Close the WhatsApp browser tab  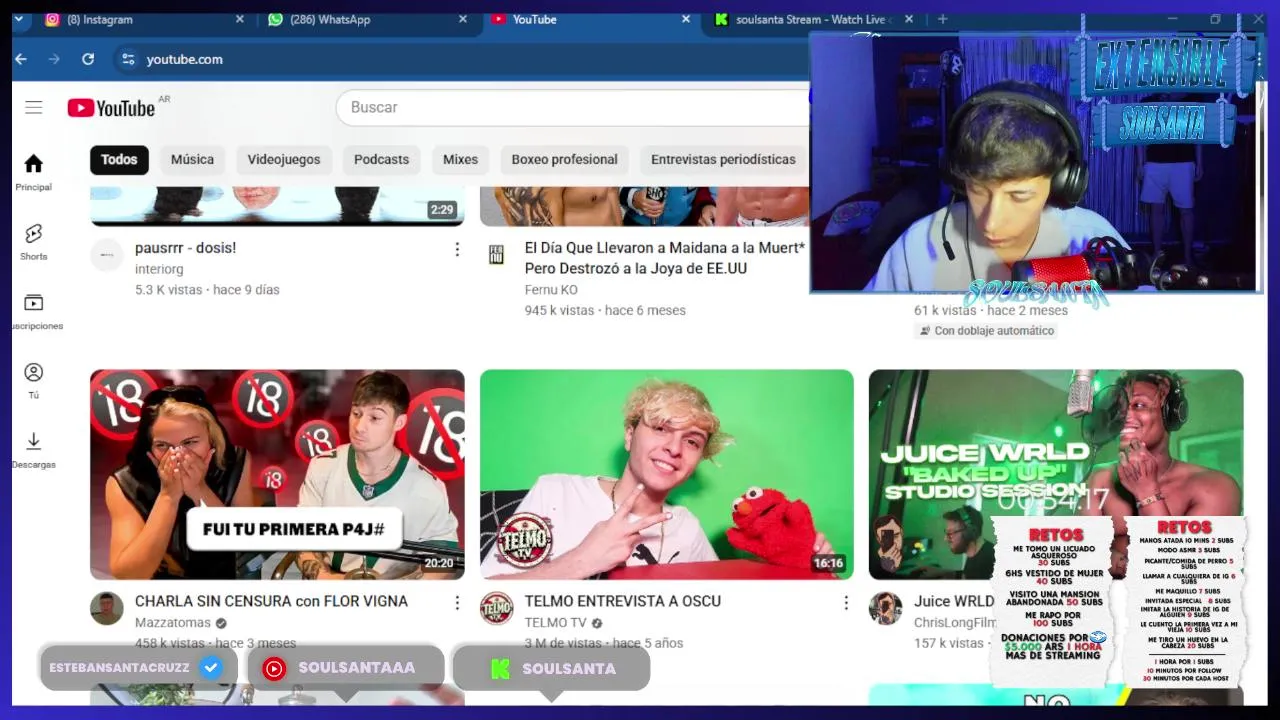[x=462, y=19]
